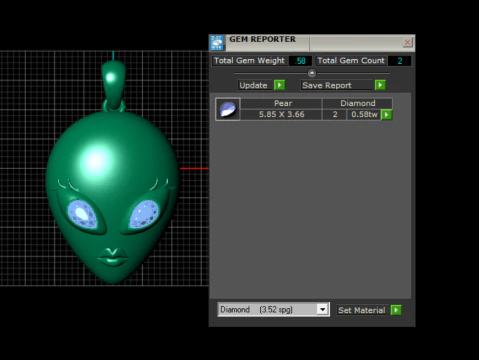
Task: Click the Gem Reporter logo icon
Action: point(217,43)
